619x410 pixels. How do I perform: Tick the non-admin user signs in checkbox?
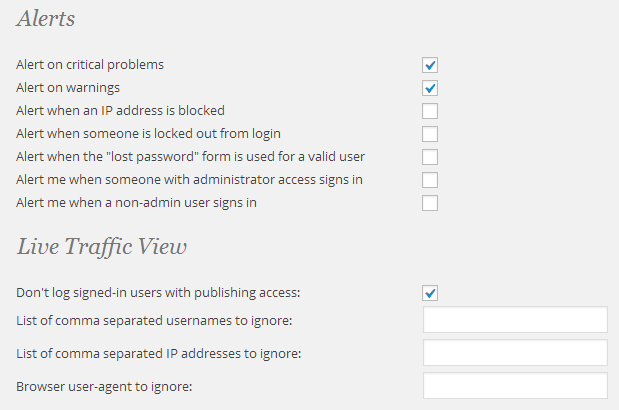pyautogui.click(x=430, y=203)
